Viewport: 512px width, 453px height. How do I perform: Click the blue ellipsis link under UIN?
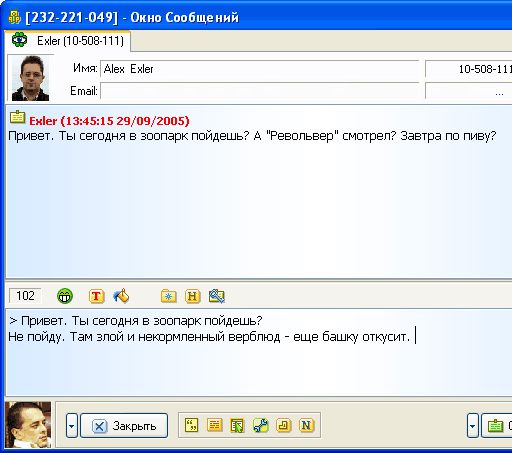tap(499, 94)
